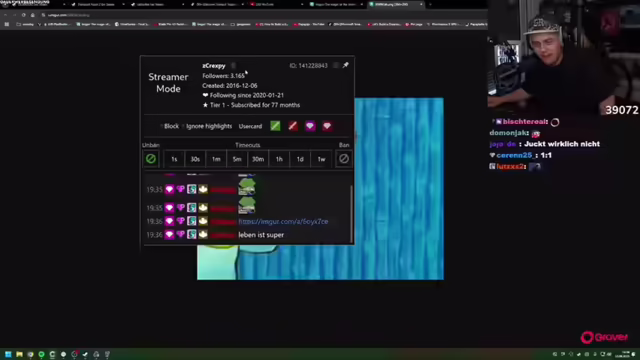Go back with the browser back arrow
This screenshot has width=640, height=360.
[x=5, y=15]
